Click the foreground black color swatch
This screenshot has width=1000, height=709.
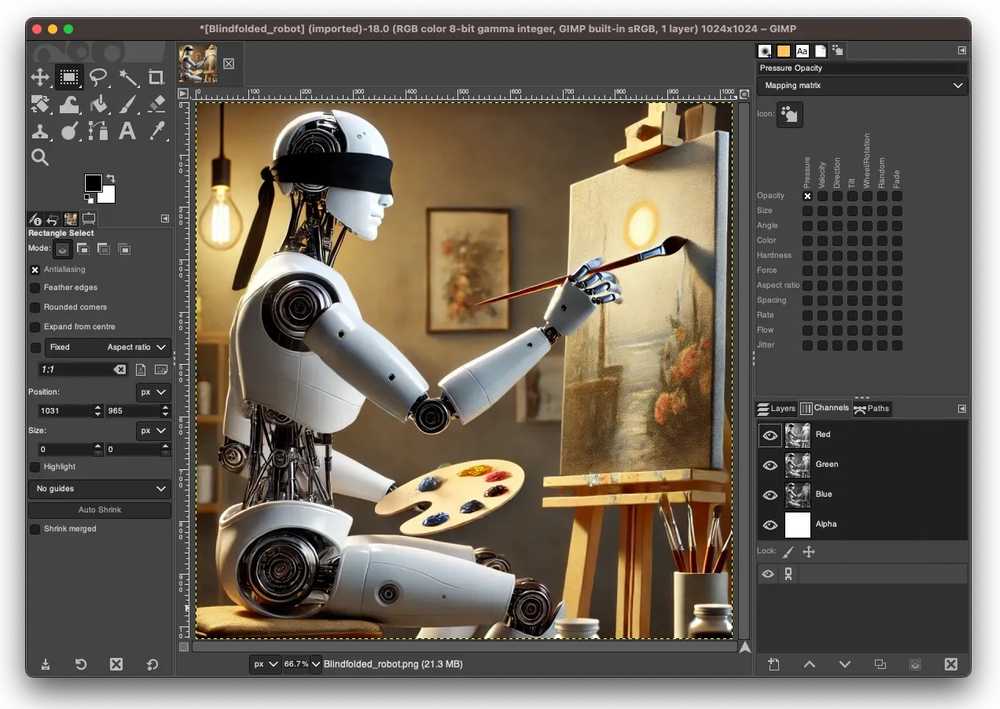click(93, 182)
